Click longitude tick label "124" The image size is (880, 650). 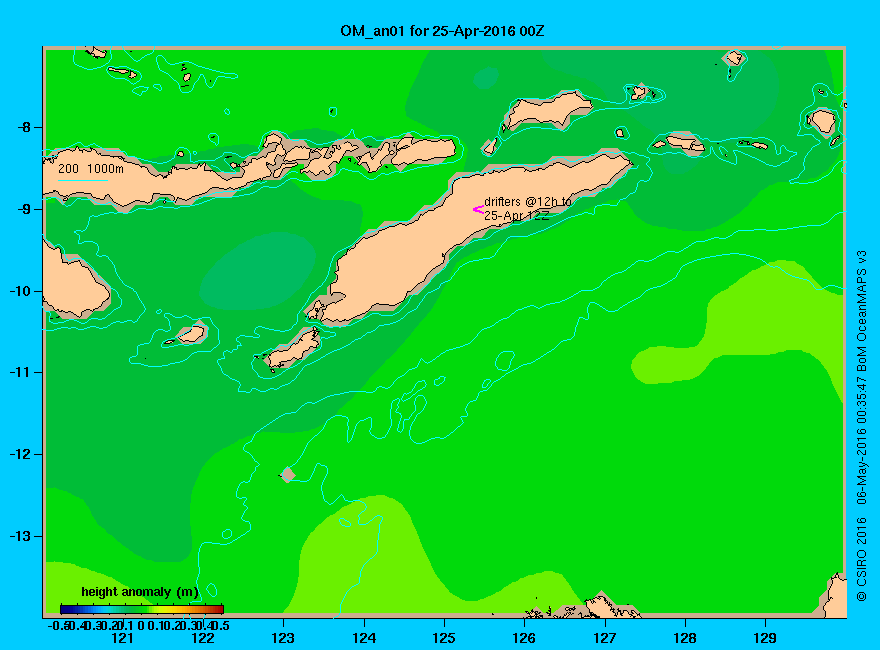coord(364,638)
